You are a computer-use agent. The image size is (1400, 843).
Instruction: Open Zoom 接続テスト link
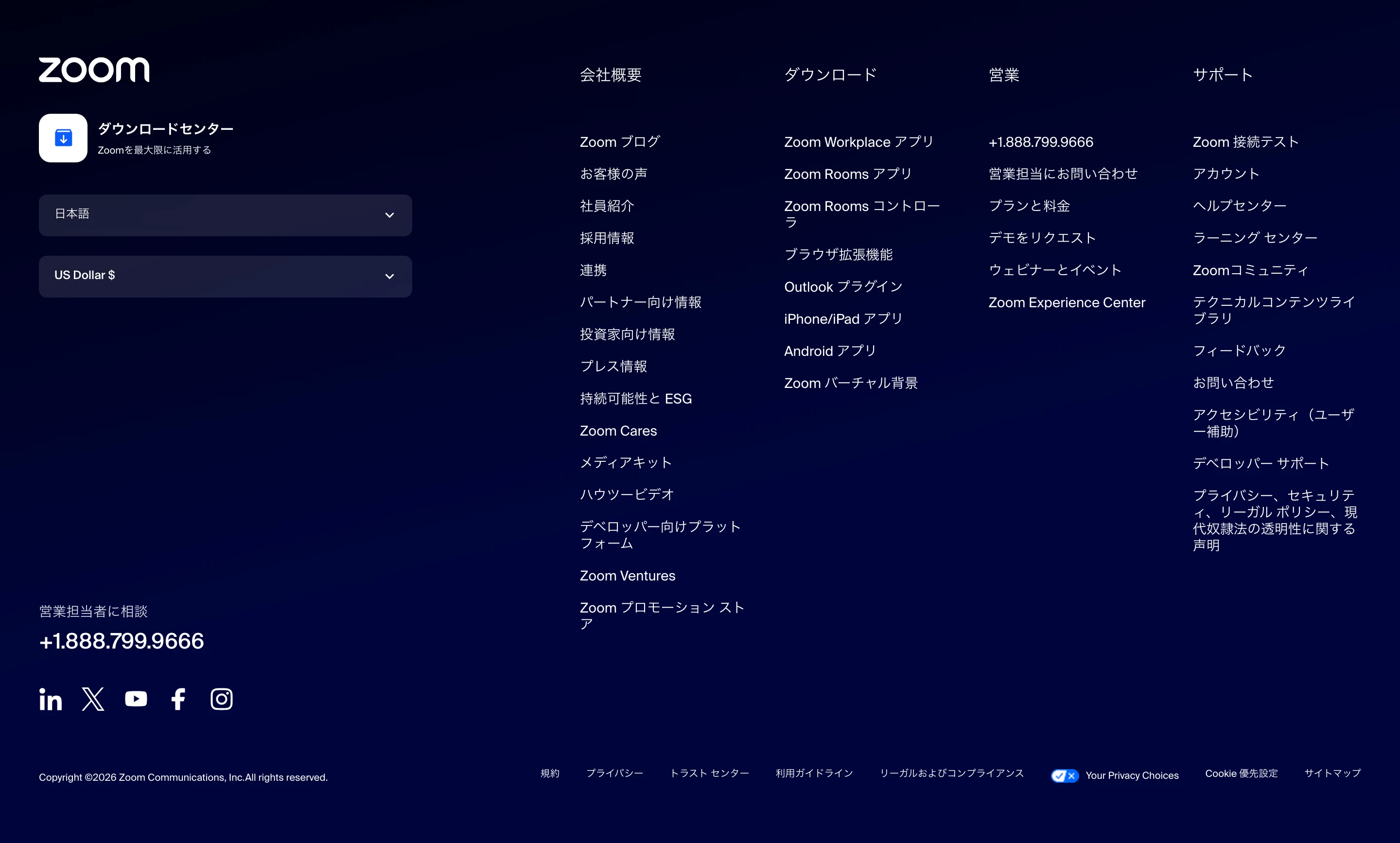pos(1245,141)
